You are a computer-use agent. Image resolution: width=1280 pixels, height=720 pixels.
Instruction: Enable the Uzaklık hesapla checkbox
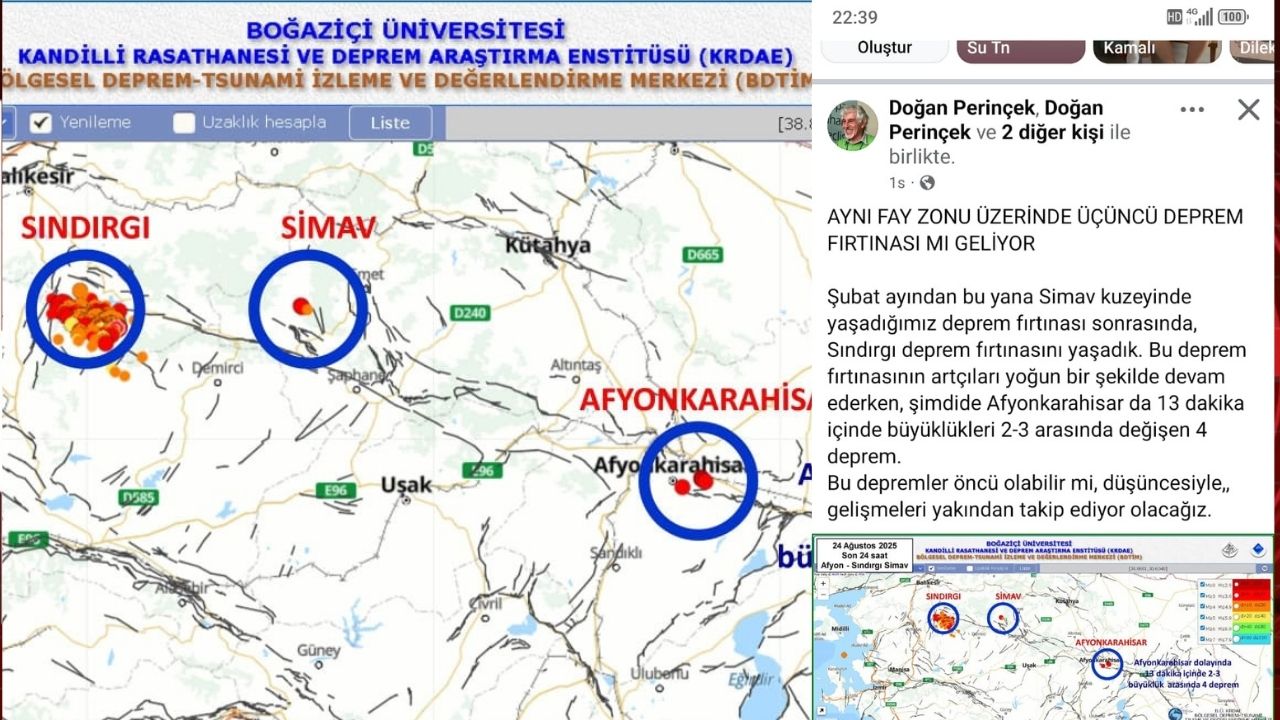tap(184, 123)
